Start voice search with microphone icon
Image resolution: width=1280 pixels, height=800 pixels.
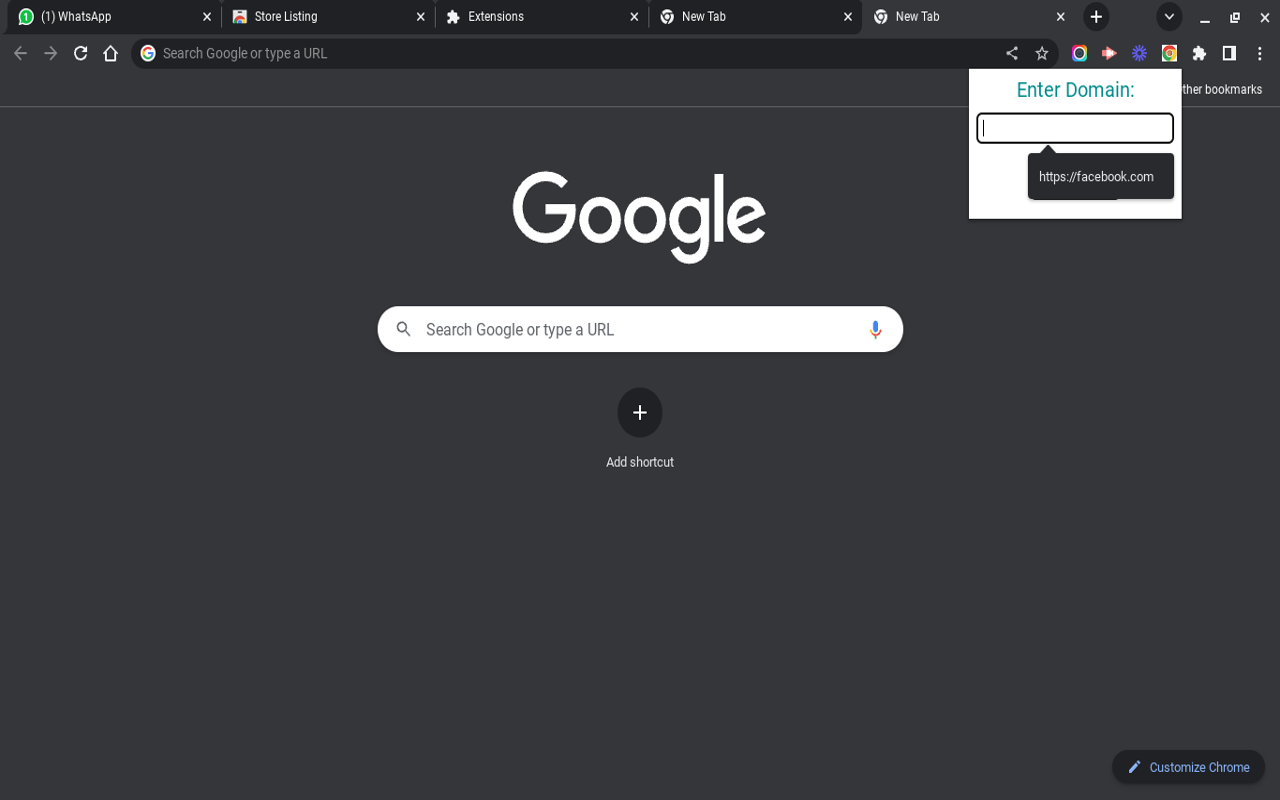pos(875,329)
